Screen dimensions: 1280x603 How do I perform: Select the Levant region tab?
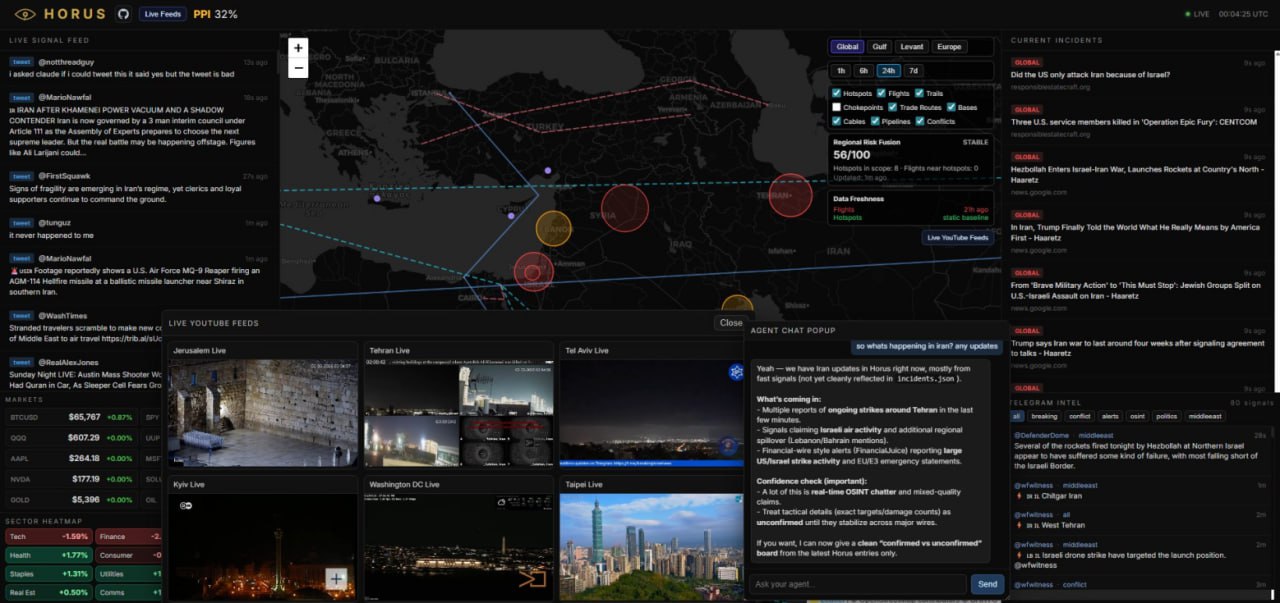911,47
